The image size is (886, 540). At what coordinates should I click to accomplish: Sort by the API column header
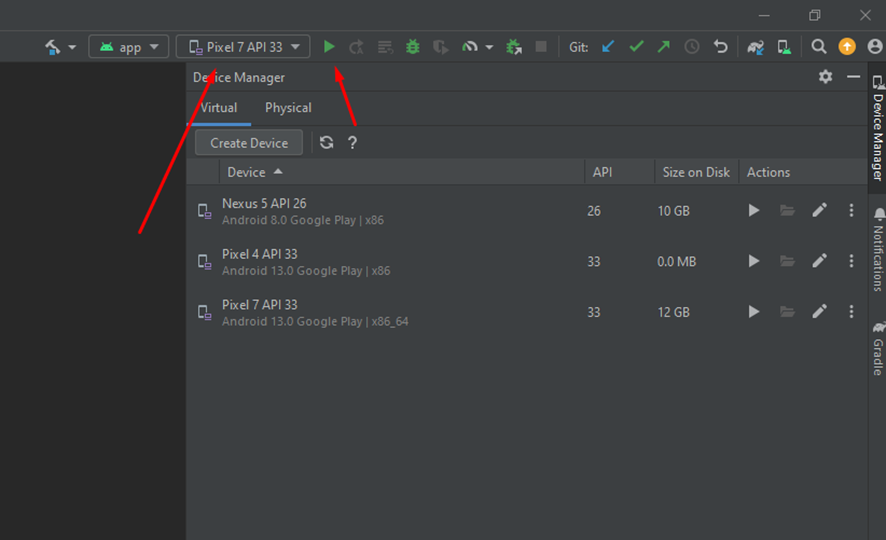pos(619,172)
